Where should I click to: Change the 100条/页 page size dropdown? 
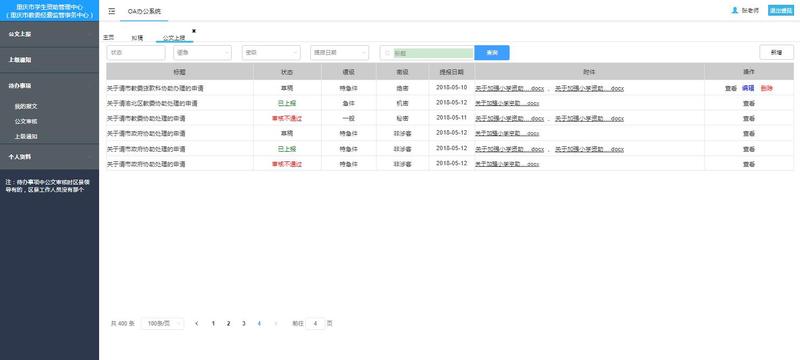click(162, 323)
